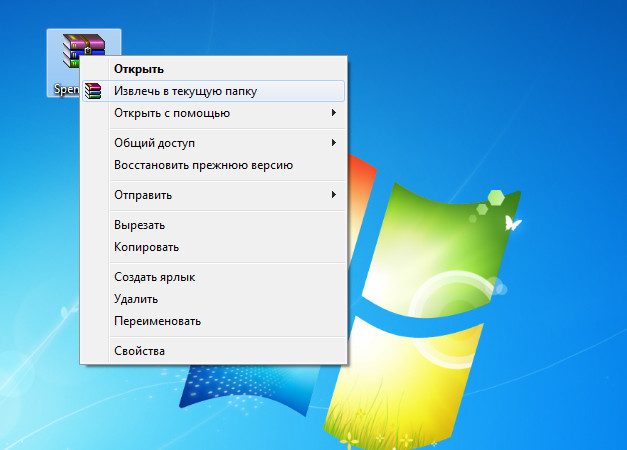Select Вырезать from the context menu
The image size is (627, 450).
pos(213,225)
